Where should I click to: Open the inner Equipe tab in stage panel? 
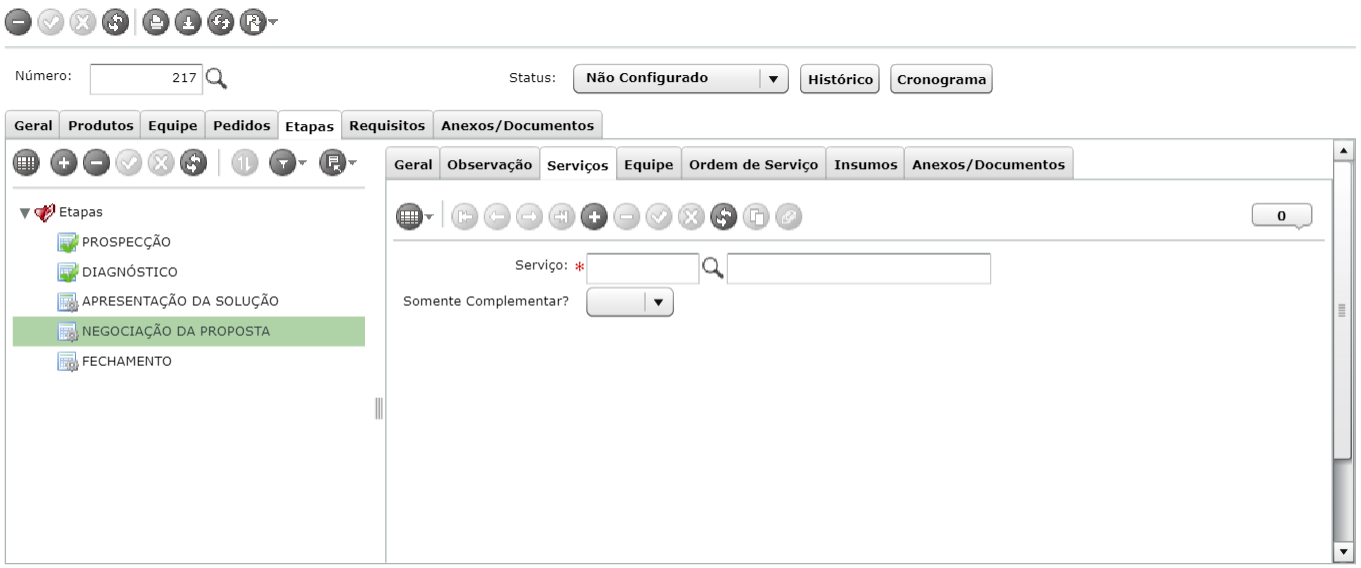[648, 164]
